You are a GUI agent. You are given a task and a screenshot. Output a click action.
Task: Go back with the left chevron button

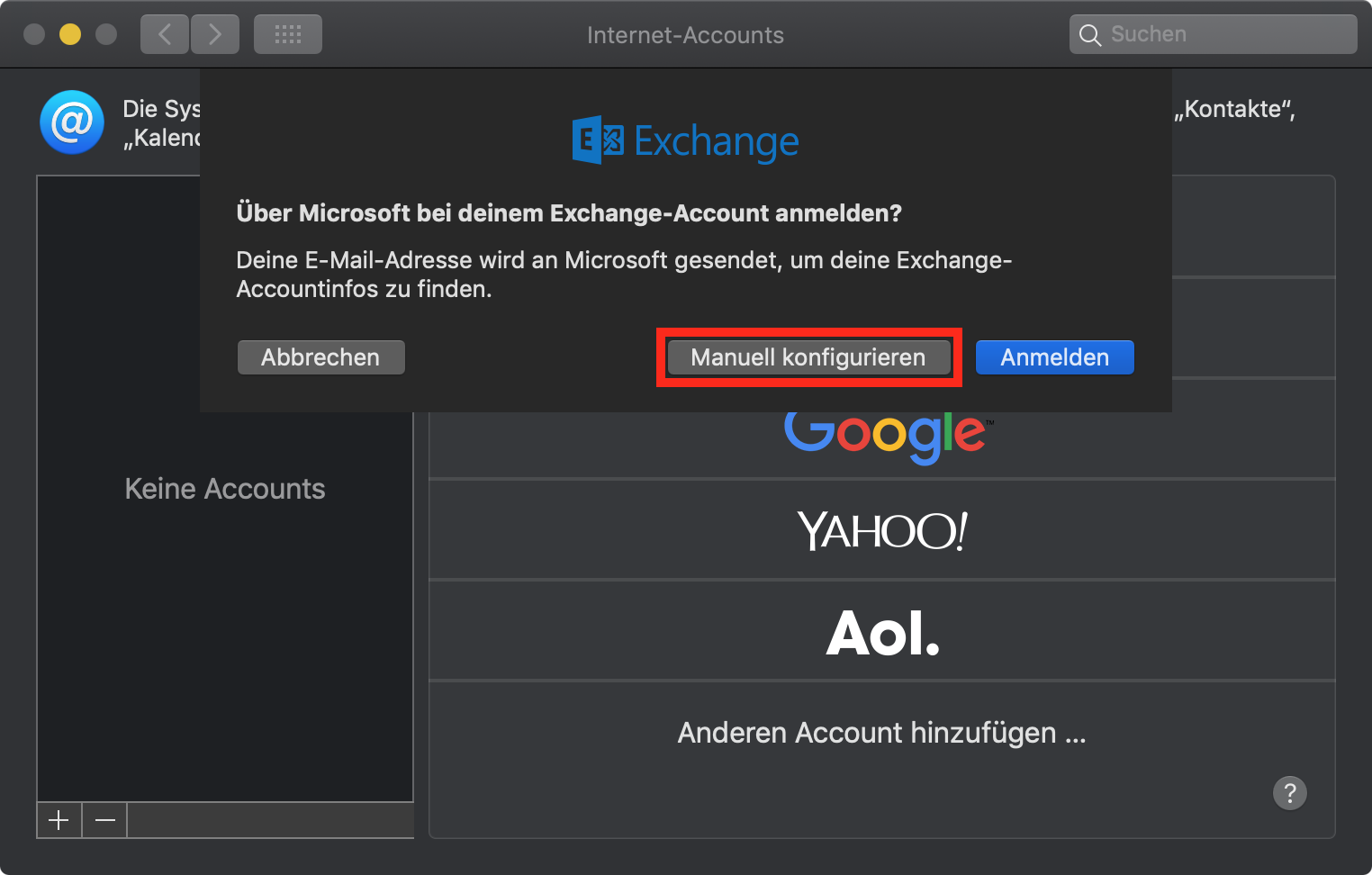click(x=165, y=34)
